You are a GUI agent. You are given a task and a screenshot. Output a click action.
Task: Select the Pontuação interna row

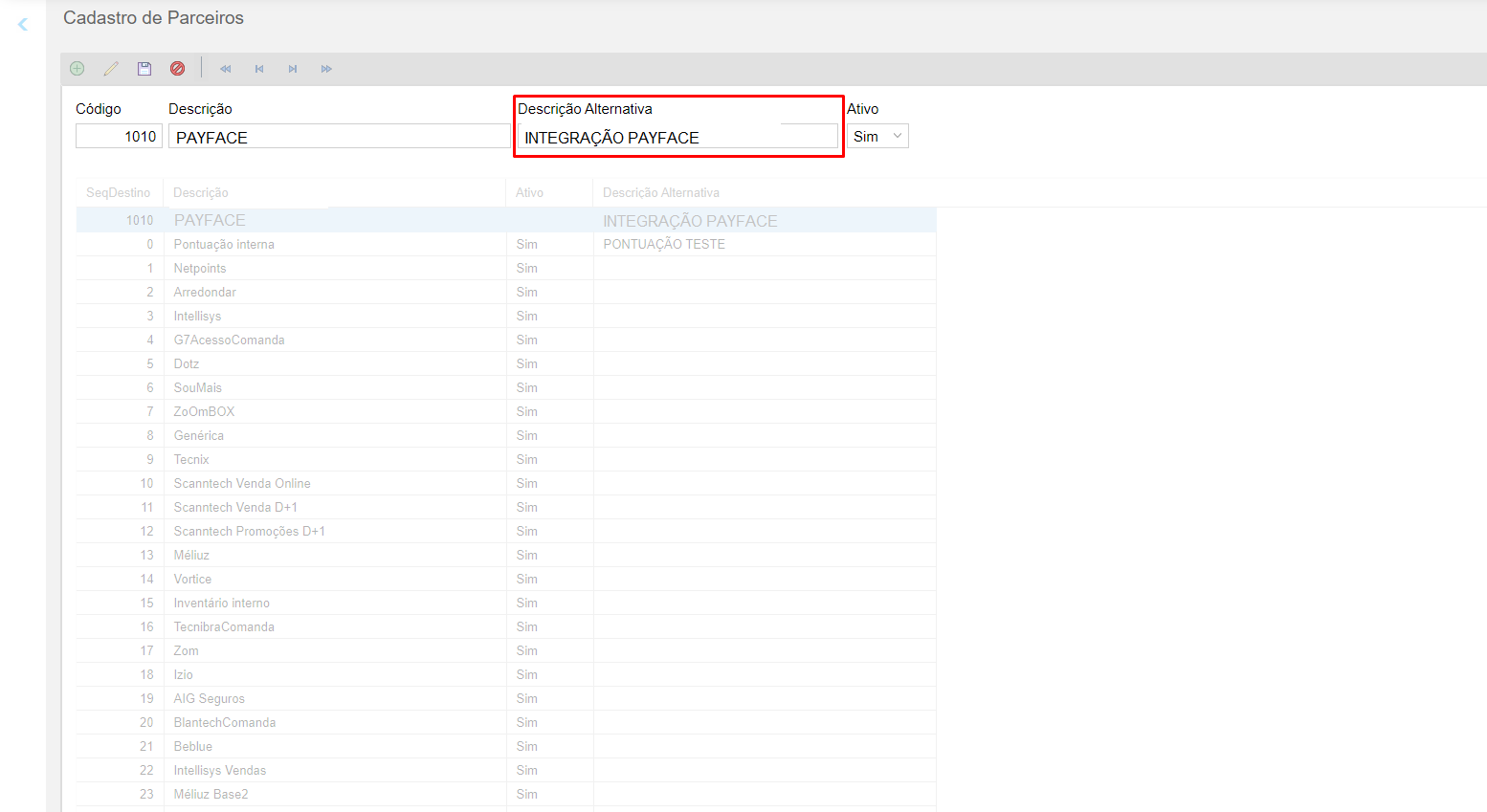coord(506,244)
